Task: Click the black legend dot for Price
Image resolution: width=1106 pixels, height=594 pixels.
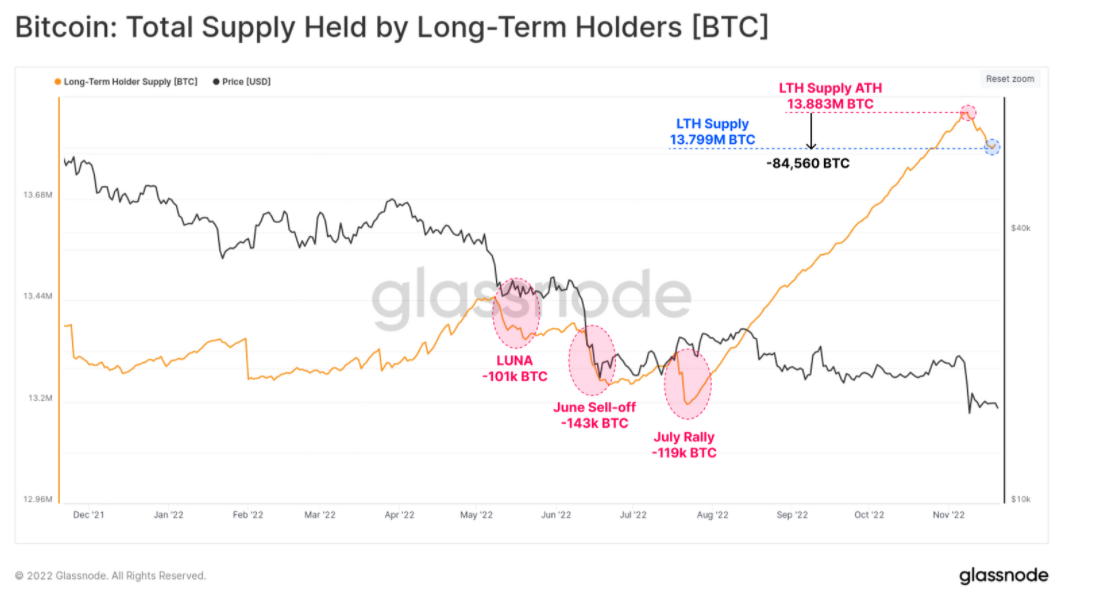Action: [216, 81]
